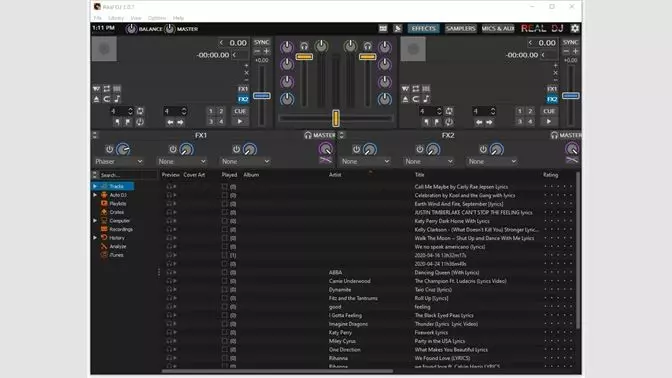Expand the History tree item arrow
Image resolution: width=672 pixels, height=378 pixels.
(x=95, y=237)
